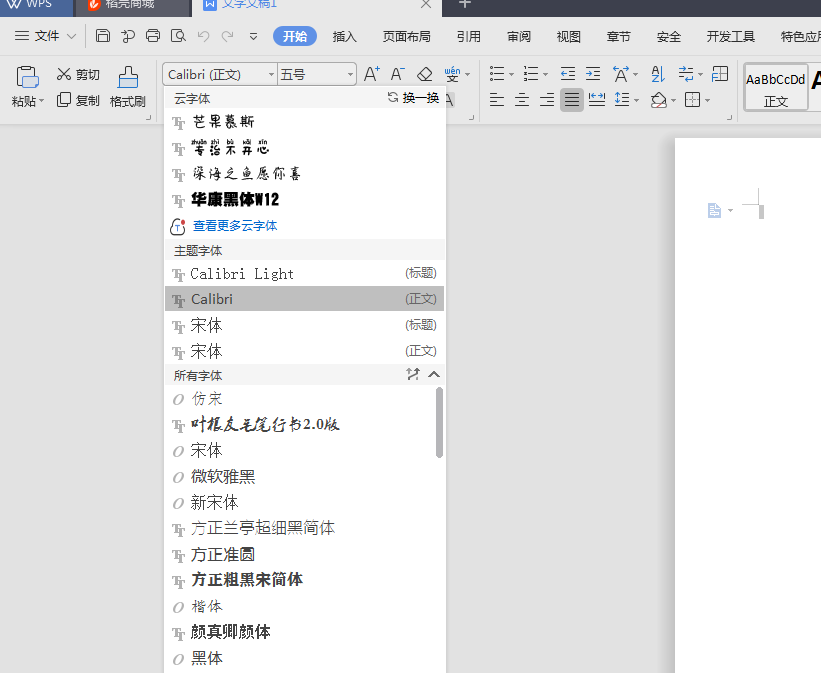Click the Decrease indent icon
Image resolution: width=821 pixels, height=673 pixels.
pyautogui.click(x=568, y=74)
